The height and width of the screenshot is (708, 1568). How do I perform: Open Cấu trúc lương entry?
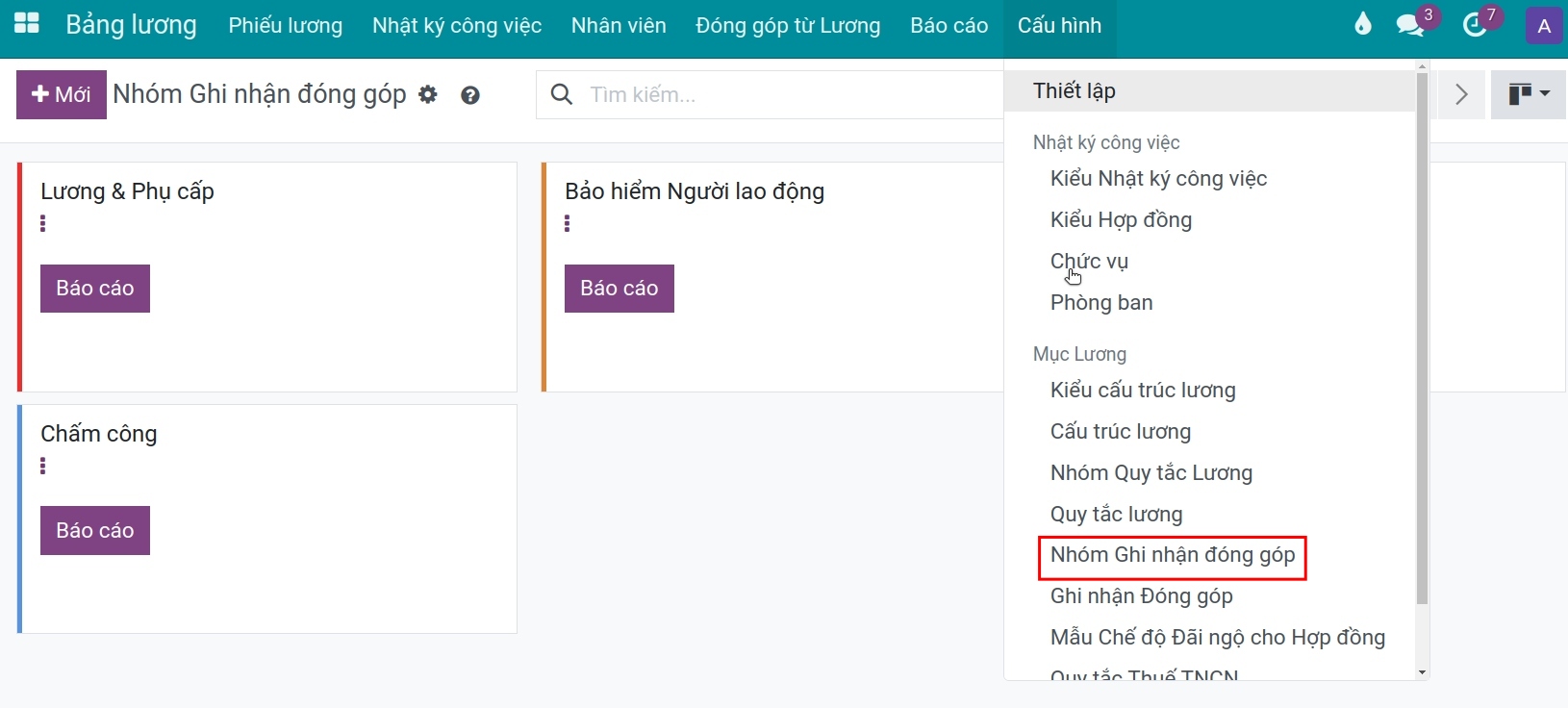(x=1121, y=432)
